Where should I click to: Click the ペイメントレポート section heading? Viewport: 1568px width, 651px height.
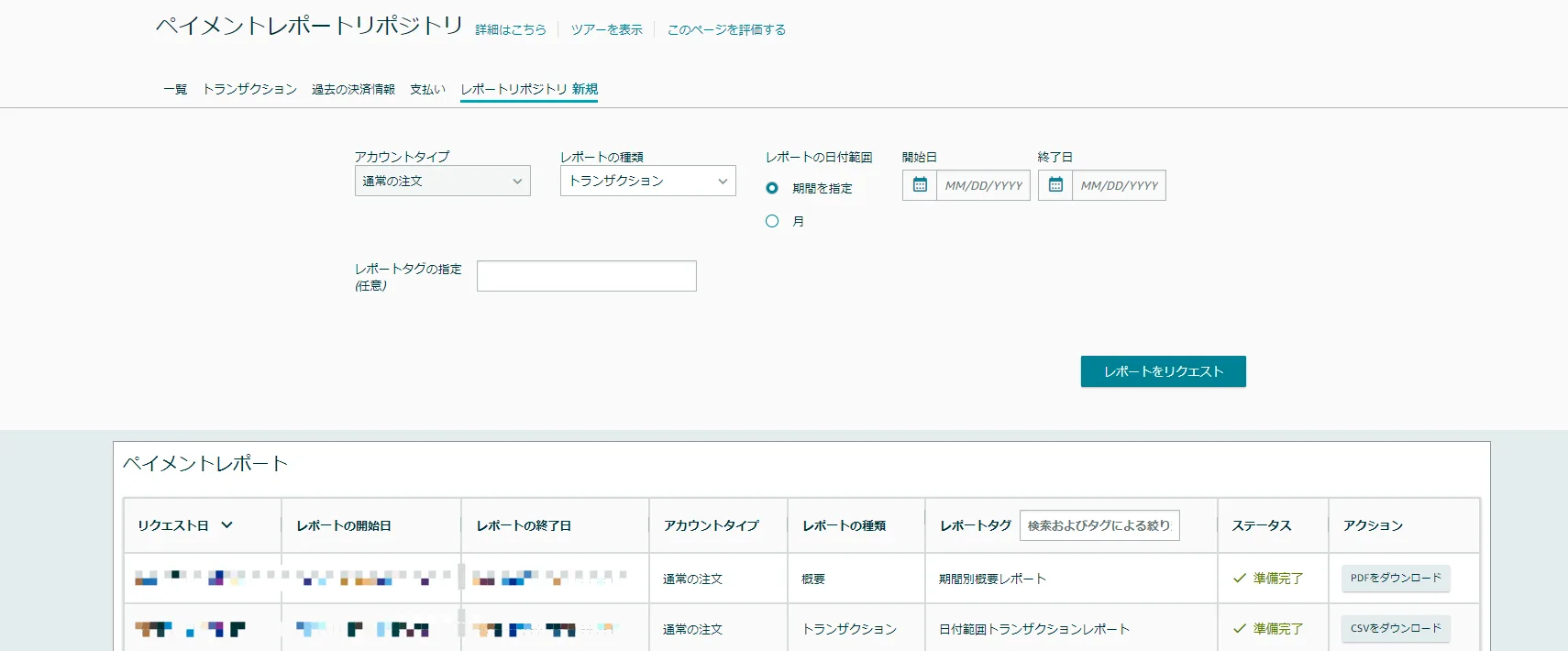[x=205, y=464]
